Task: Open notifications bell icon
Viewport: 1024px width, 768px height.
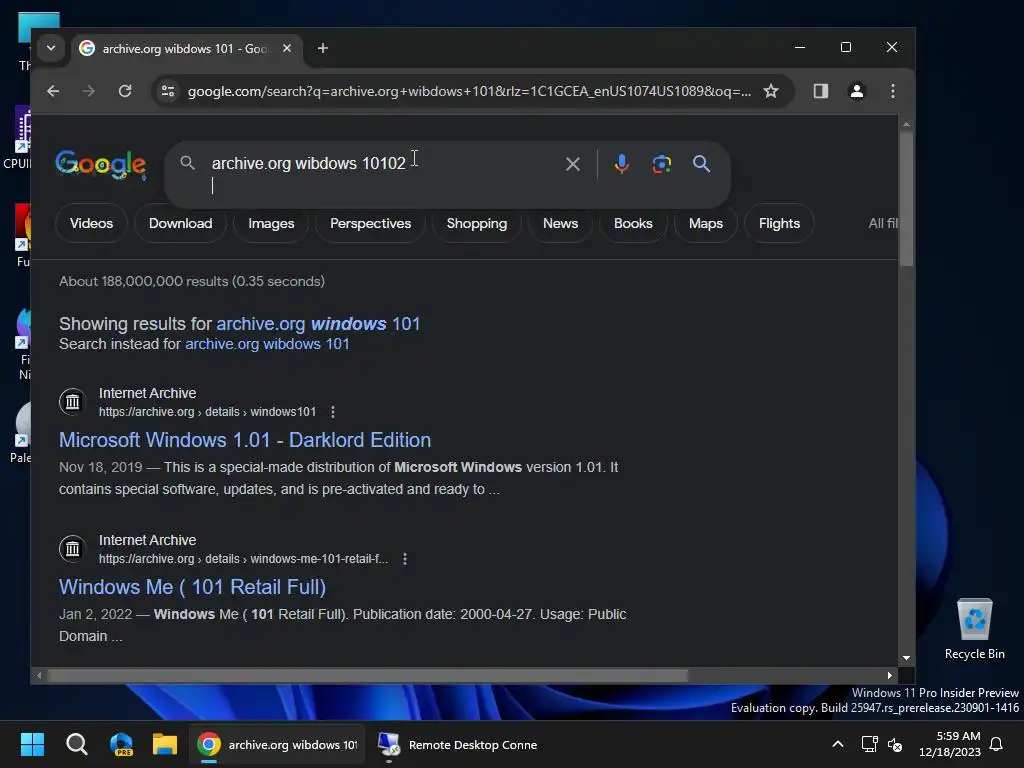Action: pos(996,744)
